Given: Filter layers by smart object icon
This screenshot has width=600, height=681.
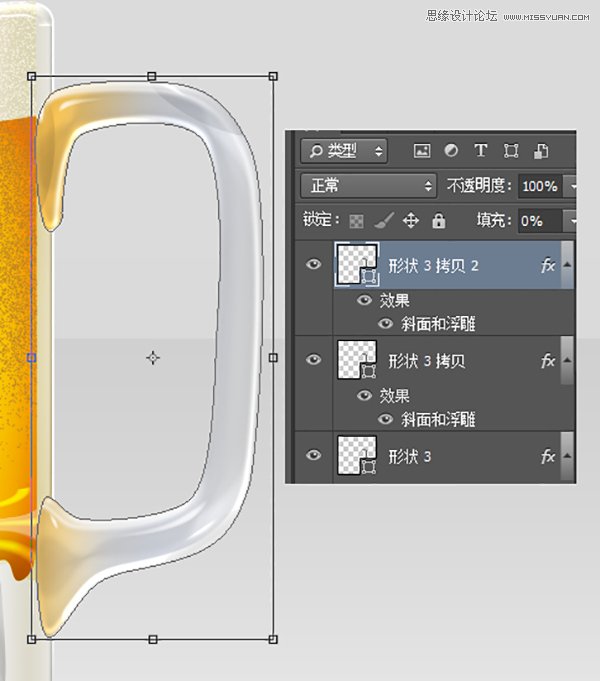Looking at the screenshot, I should (540, 151).
